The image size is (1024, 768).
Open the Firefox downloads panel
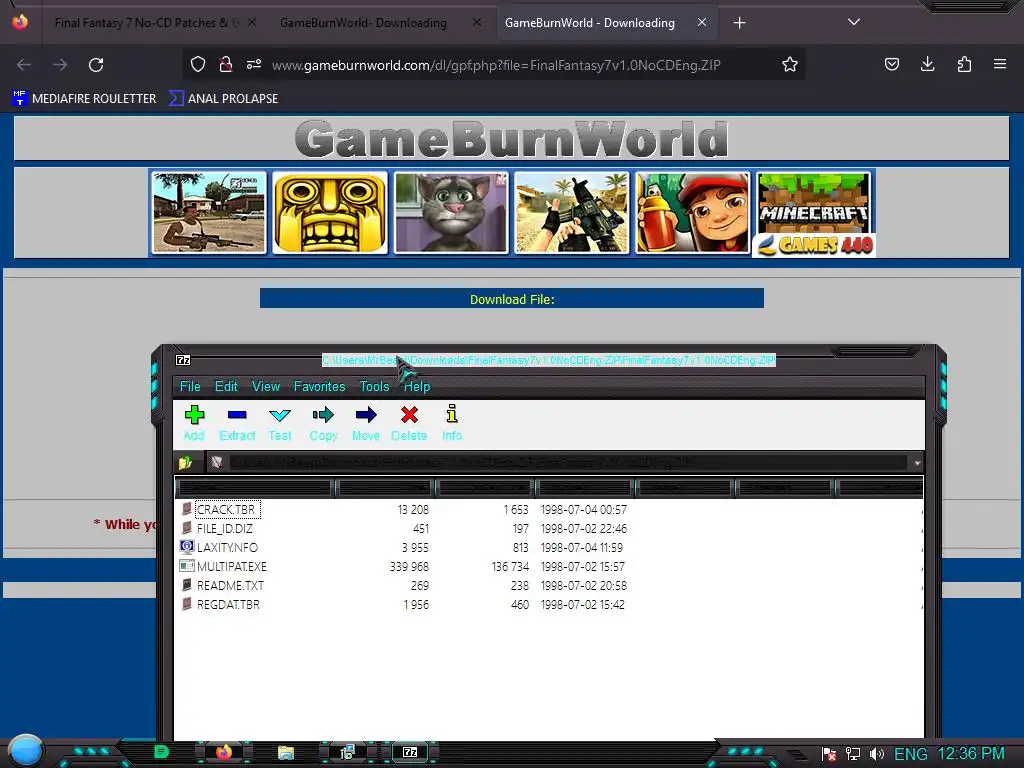[927, 65]
